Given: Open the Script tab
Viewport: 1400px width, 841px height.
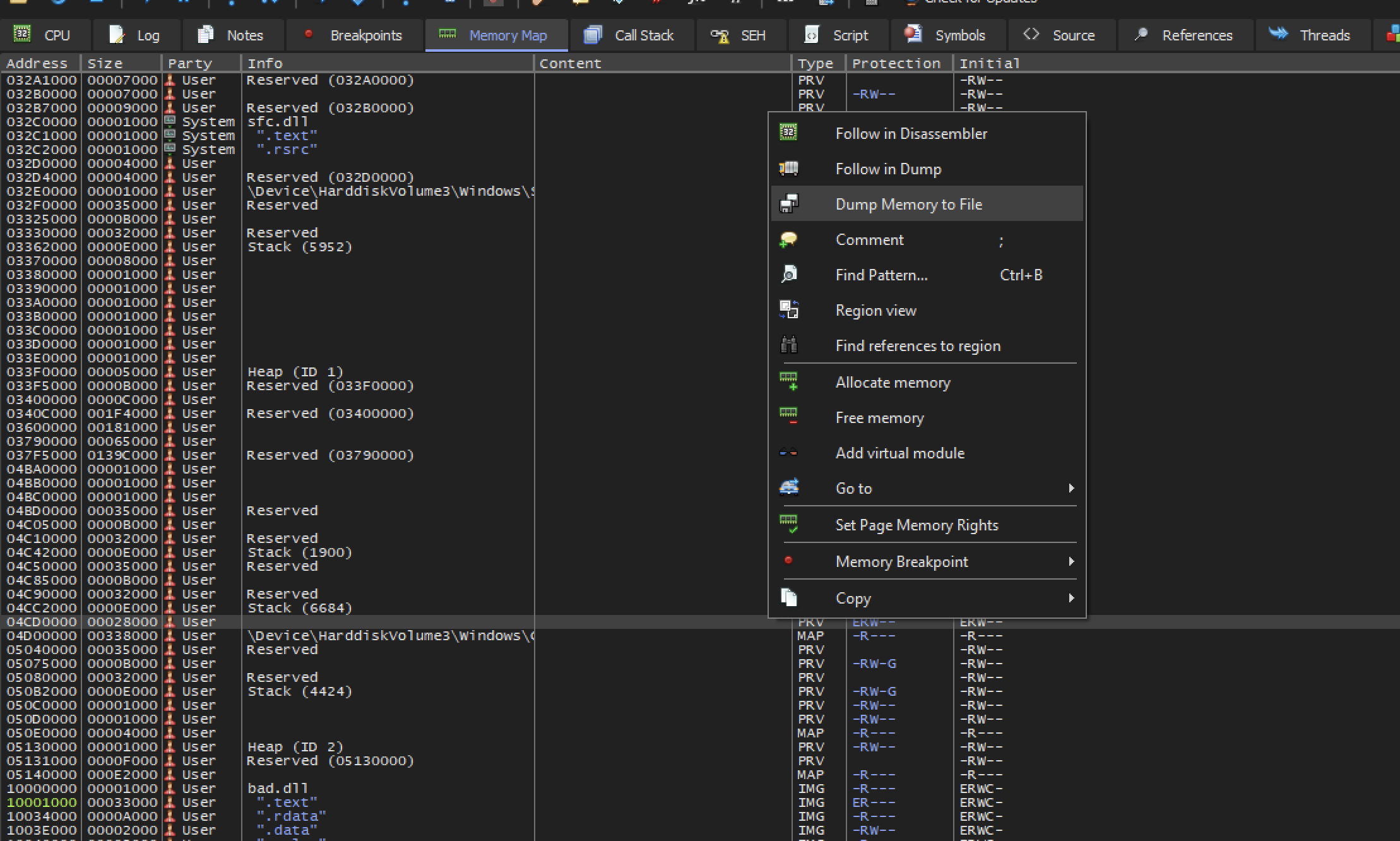Looking at the screenshot, I should pyautogui.click(x=838, y=35).
